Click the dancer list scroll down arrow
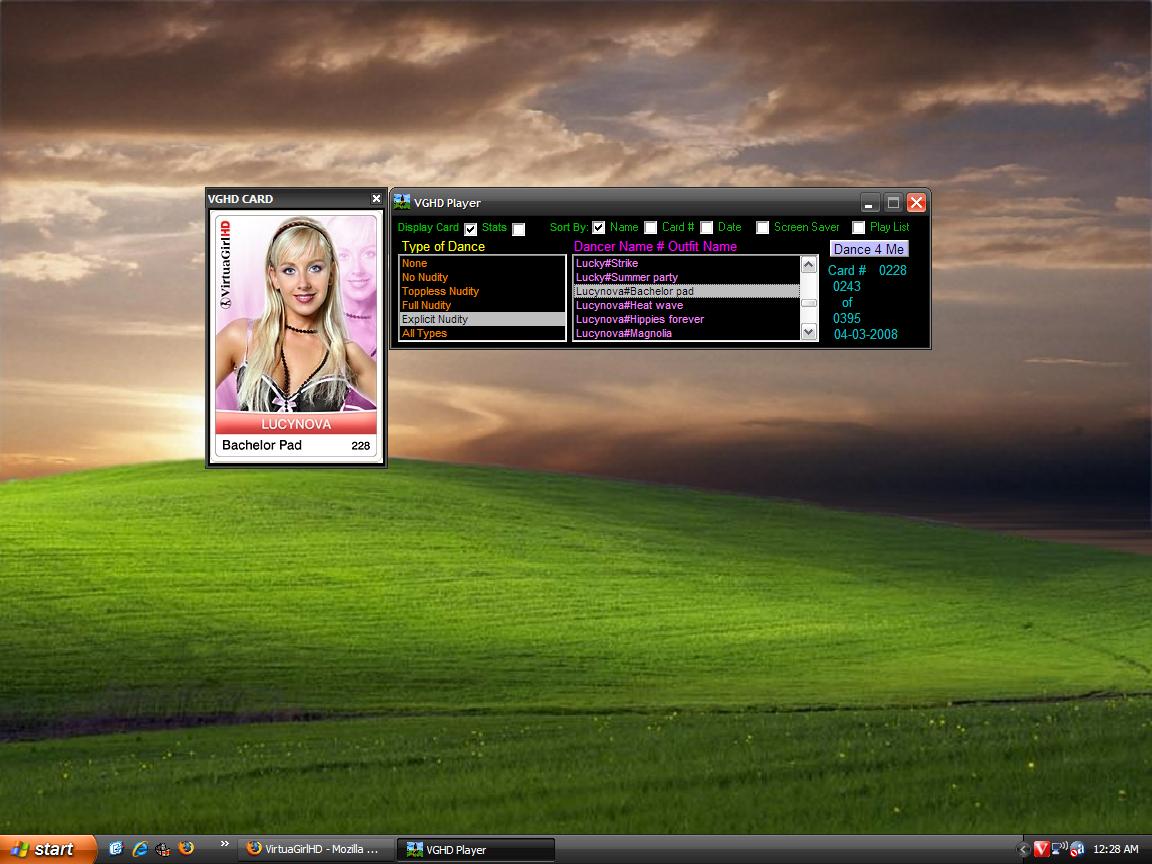 [x=809, y=331]
